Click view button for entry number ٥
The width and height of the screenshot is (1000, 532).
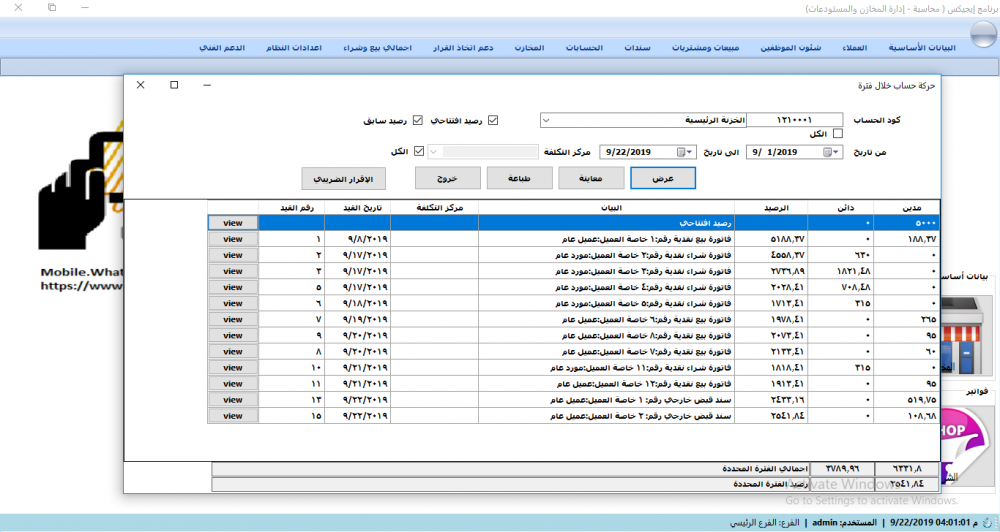click(x=233, y=287)
